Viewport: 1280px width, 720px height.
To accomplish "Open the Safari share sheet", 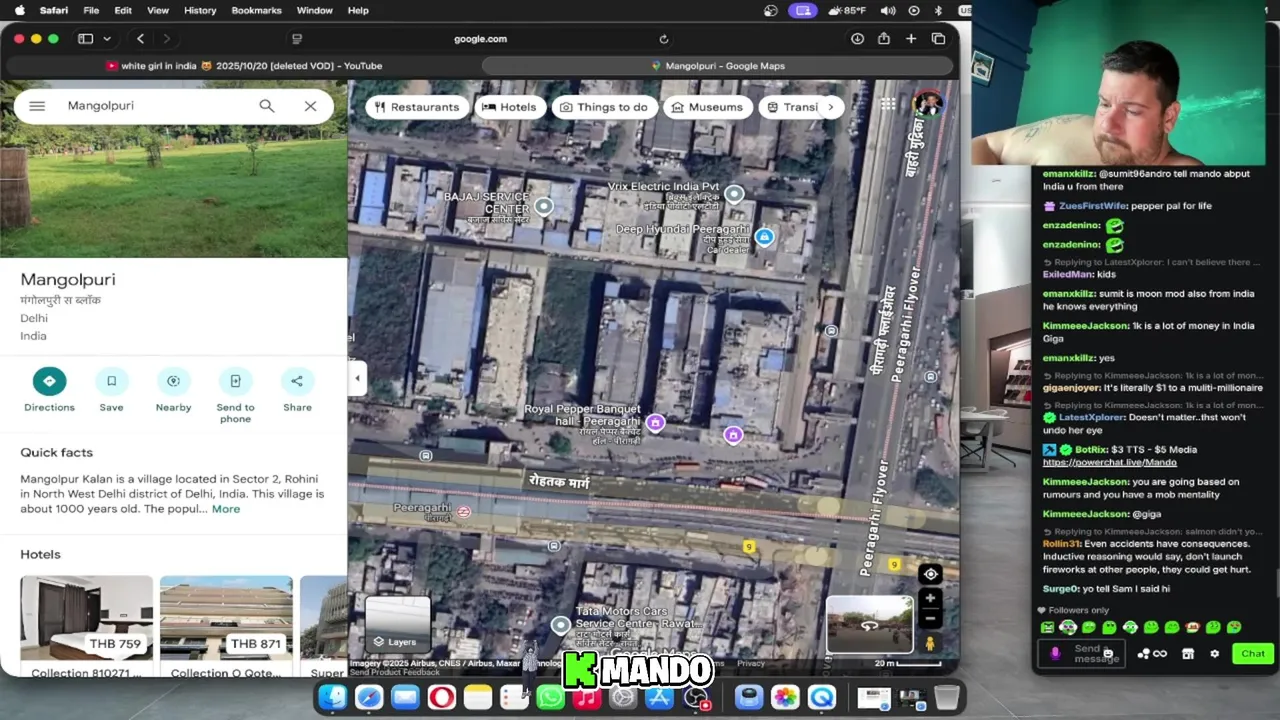I will 884,39.
